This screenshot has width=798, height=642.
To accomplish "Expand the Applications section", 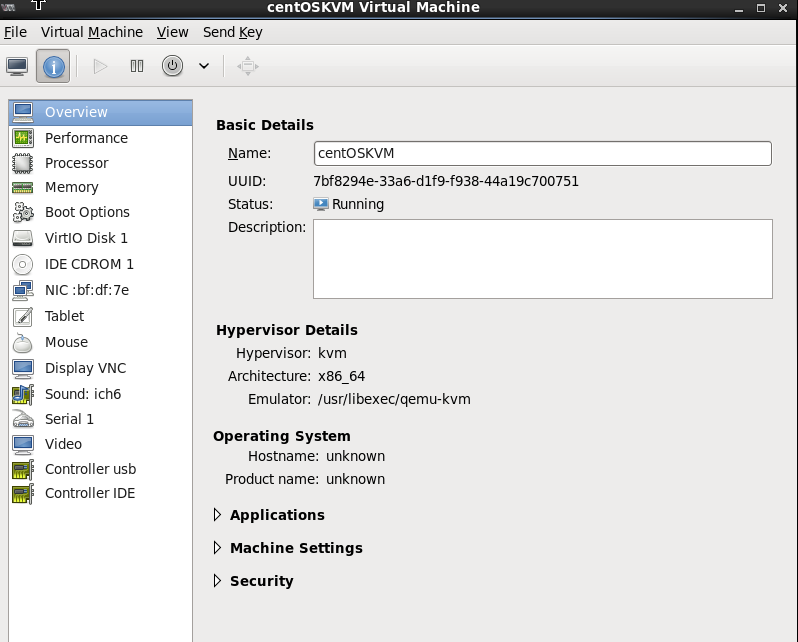I will coord(217,515).
